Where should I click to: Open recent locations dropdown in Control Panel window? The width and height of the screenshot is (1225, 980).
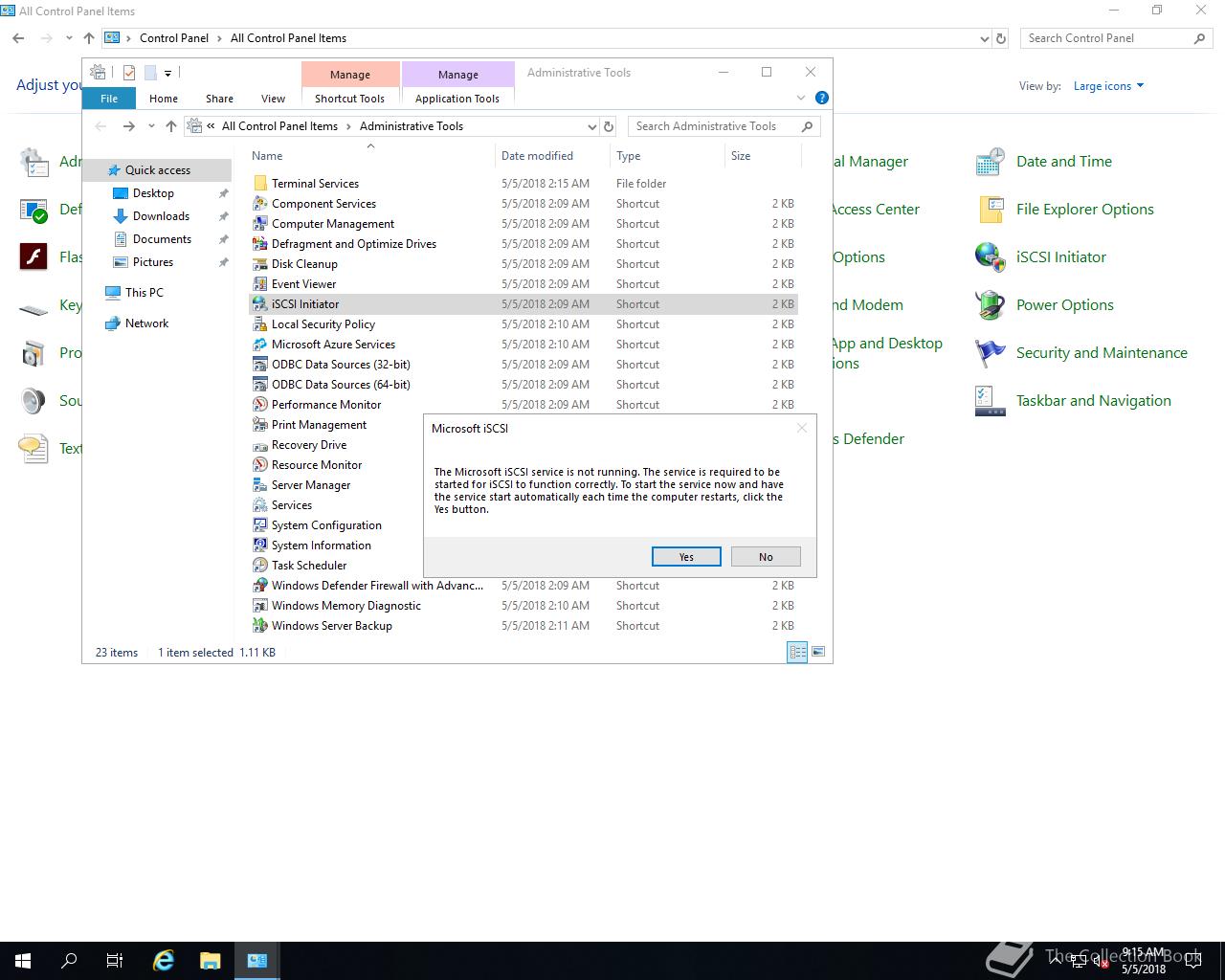[x=69, y=38]
